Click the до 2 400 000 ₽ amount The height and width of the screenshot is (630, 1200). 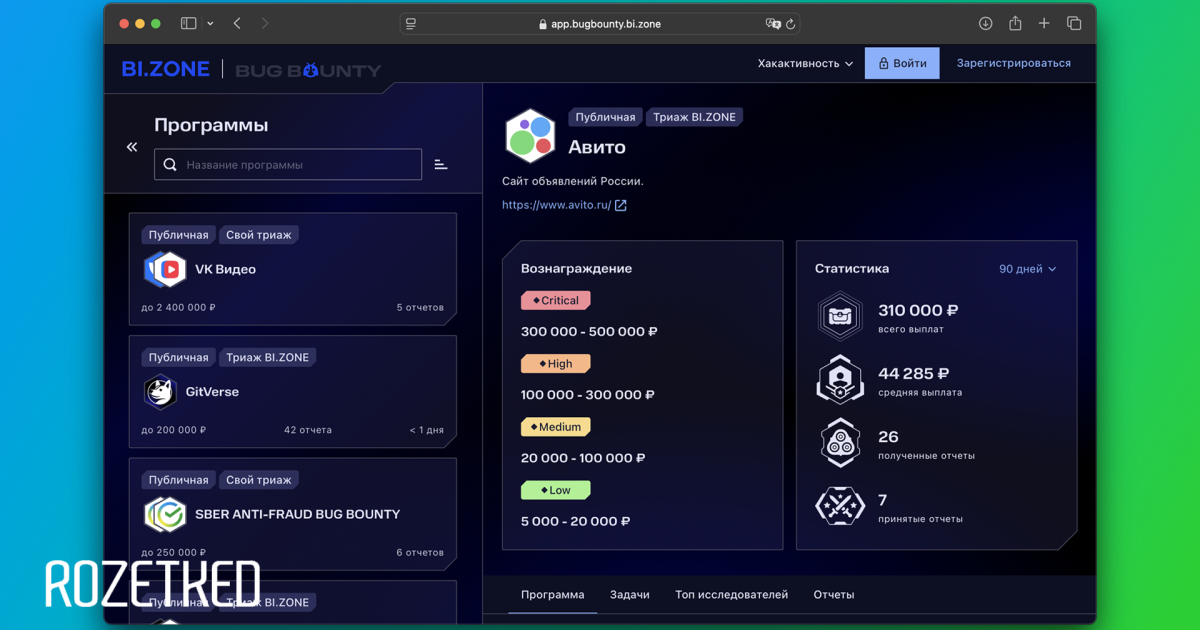click(x=179, y=307)
